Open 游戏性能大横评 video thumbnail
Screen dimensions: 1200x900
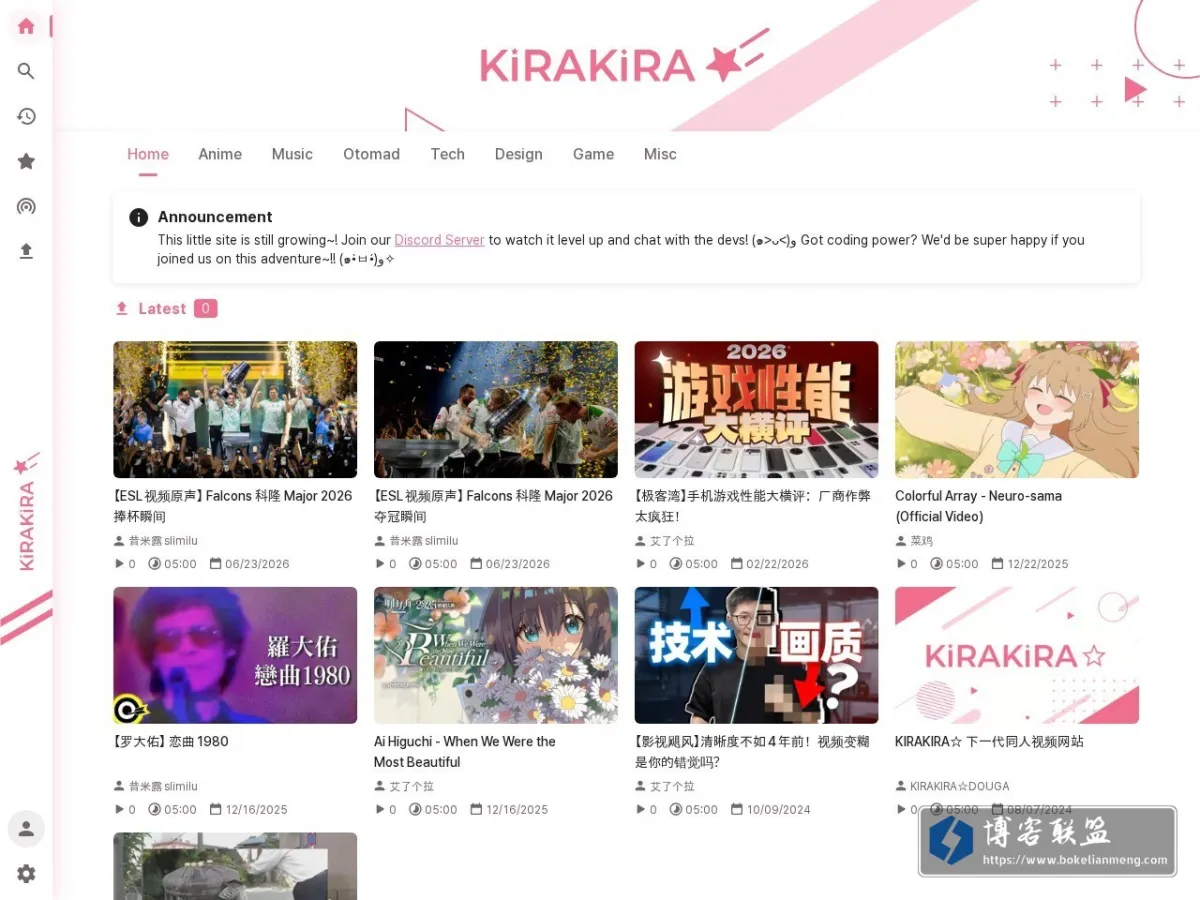[756, 410]
